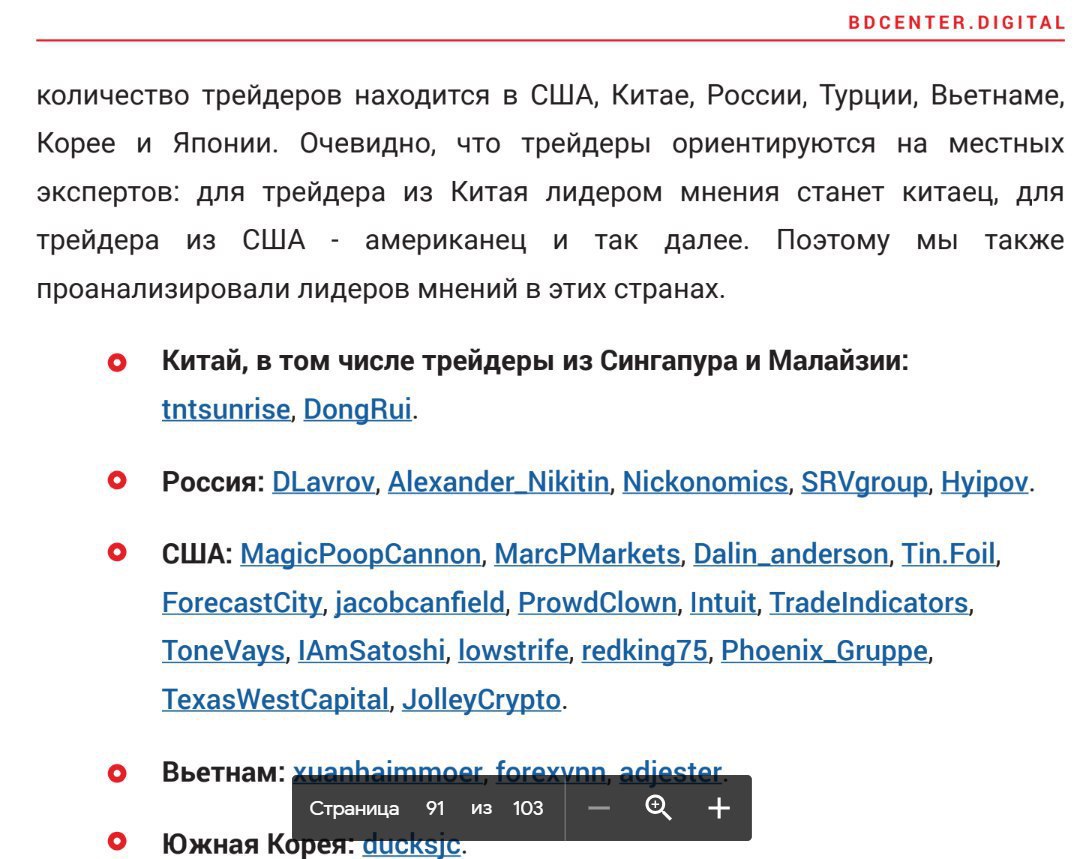Screen dimensions: 1087x859
Task: Open the ProwdClown link
Action: pyautogui.click(x=597, y=602)
